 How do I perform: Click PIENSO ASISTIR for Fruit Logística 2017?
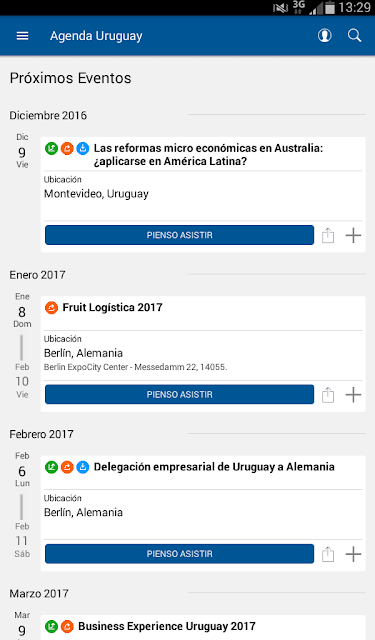pyautogui.click(x=180, y=394)
